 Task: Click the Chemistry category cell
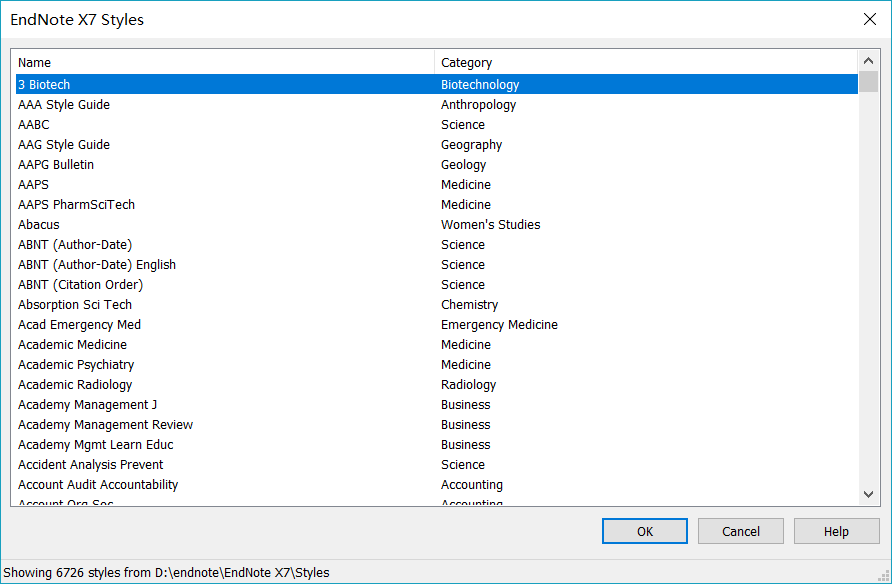pos(469,304)
